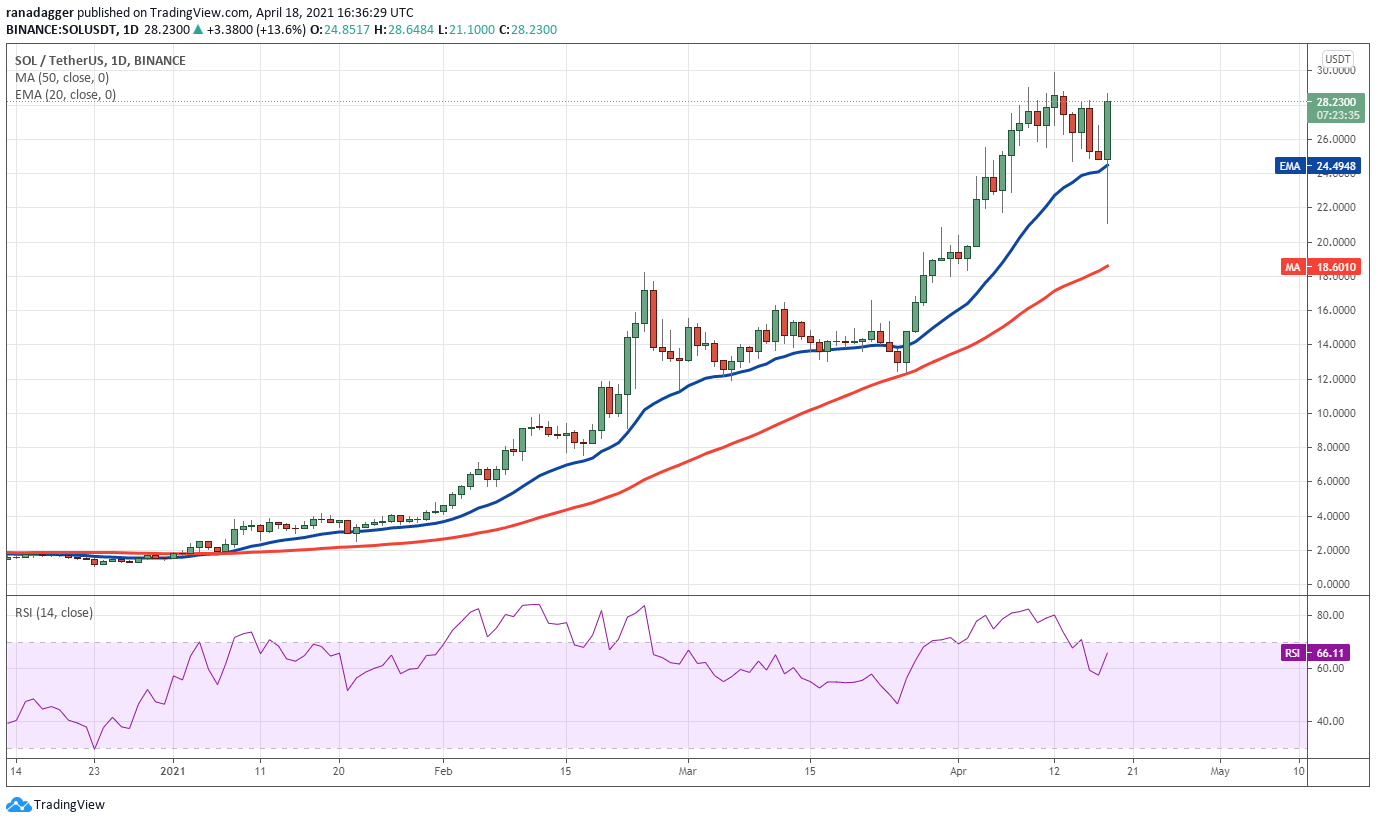
Task: Click the Apr label on the time axis
Action: tap(958, 771)
